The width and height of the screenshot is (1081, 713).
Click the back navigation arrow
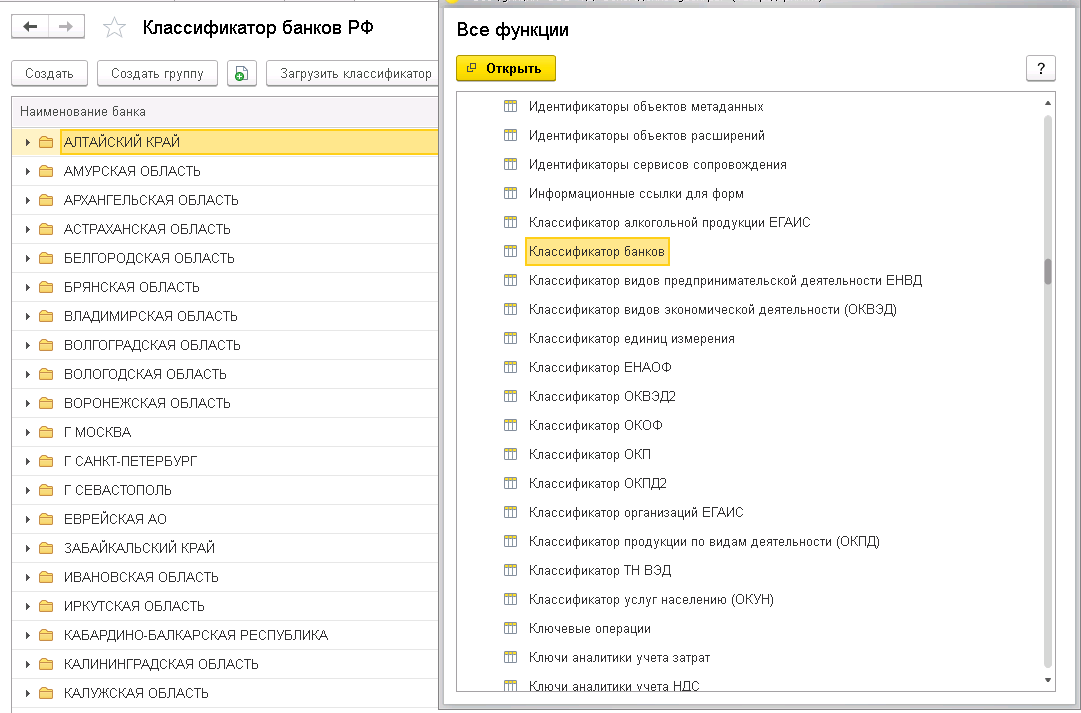[29, 28]
